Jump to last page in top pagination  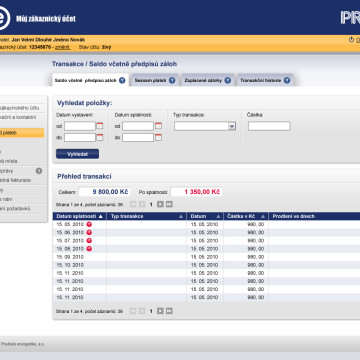(169, 204)
